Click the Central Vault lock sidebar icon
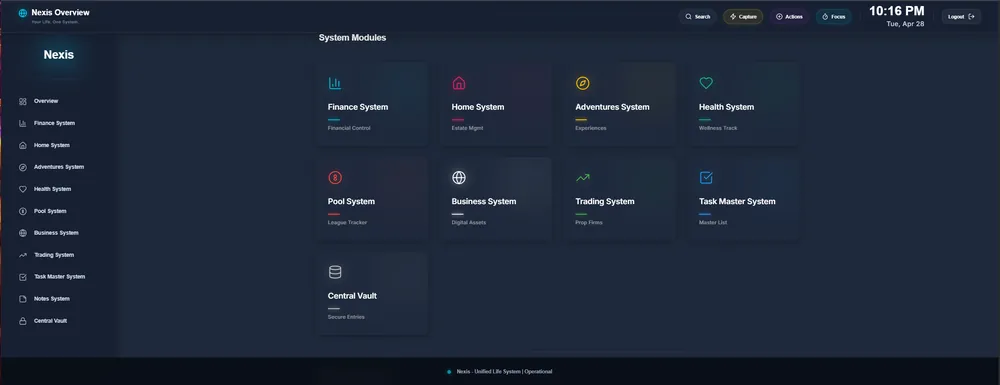 click(x=23, y=321)
